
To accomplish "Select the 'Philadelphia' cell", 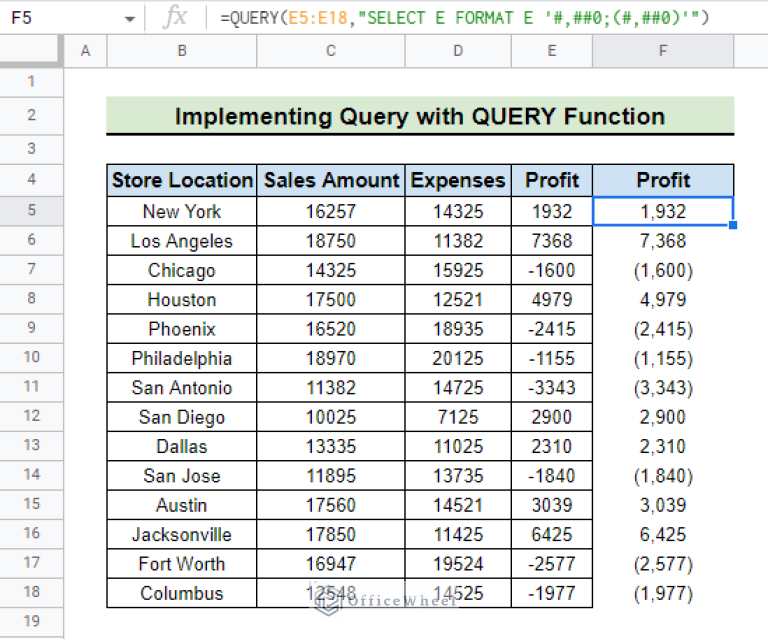I will click(x=182, y=358).
